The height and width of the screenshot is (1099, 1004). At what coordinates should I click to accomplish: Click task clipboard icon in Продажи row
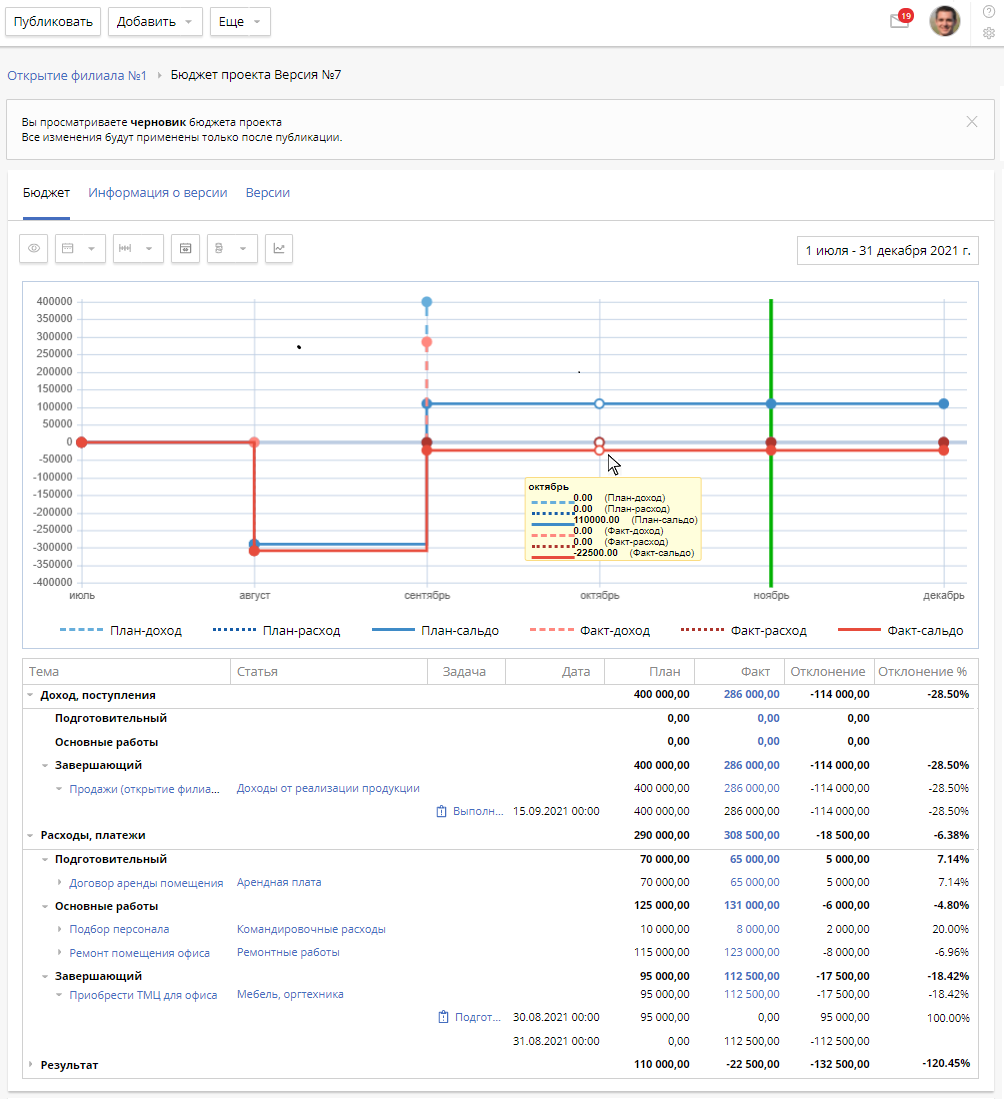(441, 811)
